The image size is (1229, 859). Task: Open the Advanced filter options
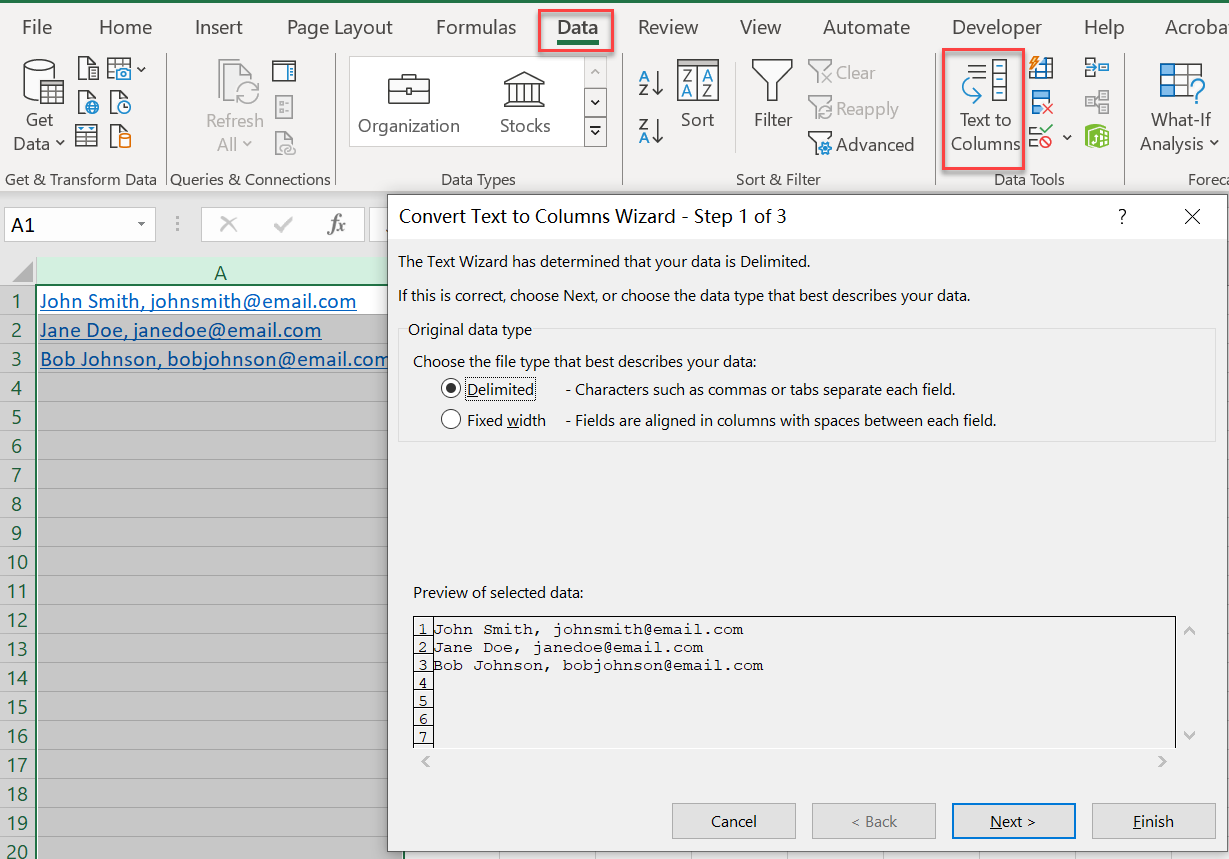point(861,145)
